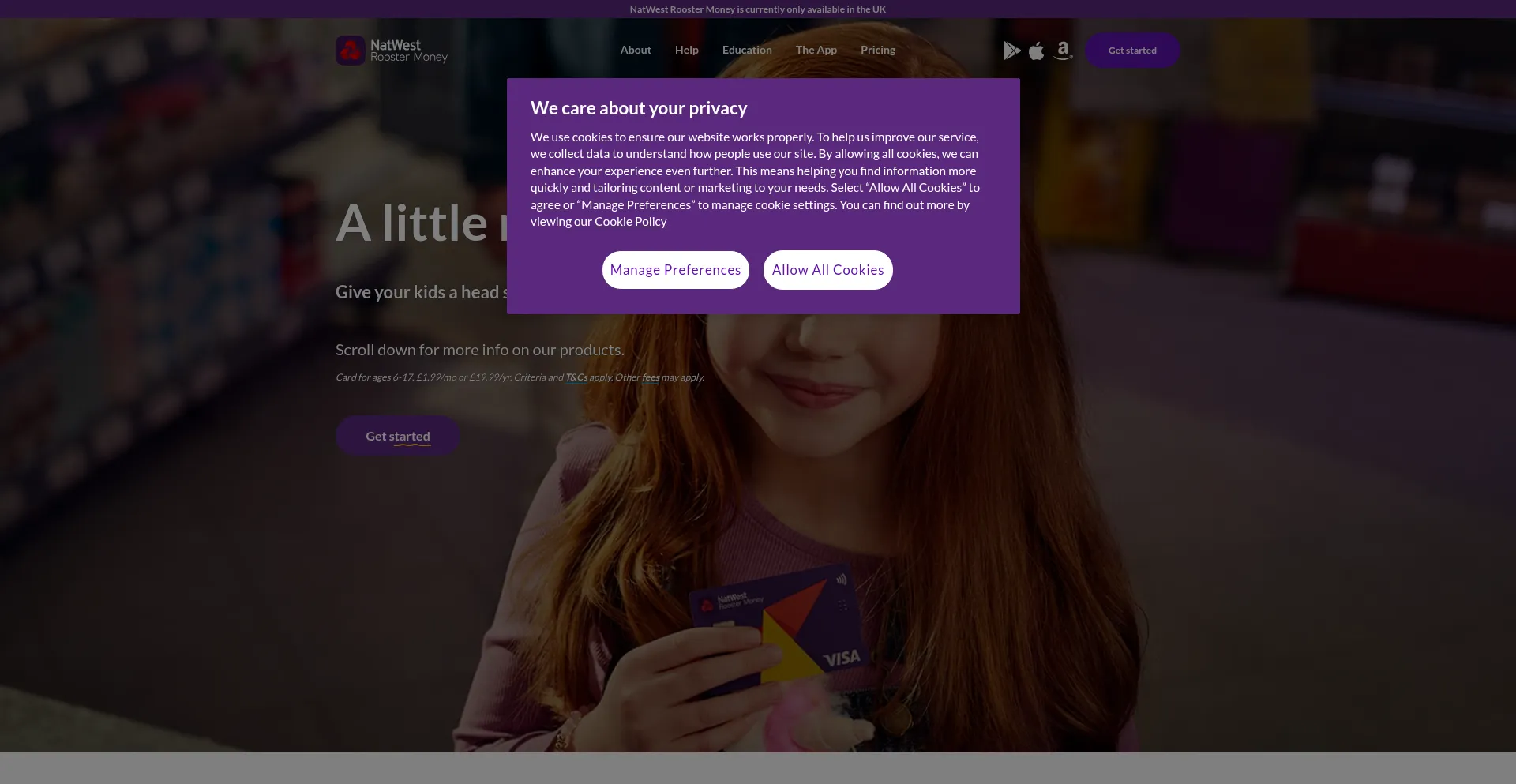Open the Help menu item
The image size is (1516, 784).
pyautogui.click(x=687, y=50)
